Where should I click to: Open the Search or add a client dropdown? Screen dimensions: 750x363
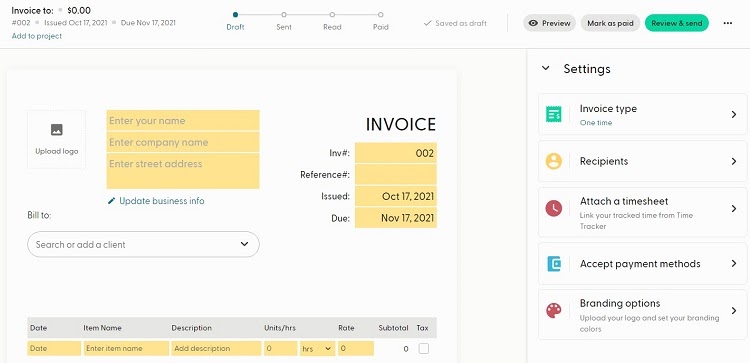click(143, 244)
